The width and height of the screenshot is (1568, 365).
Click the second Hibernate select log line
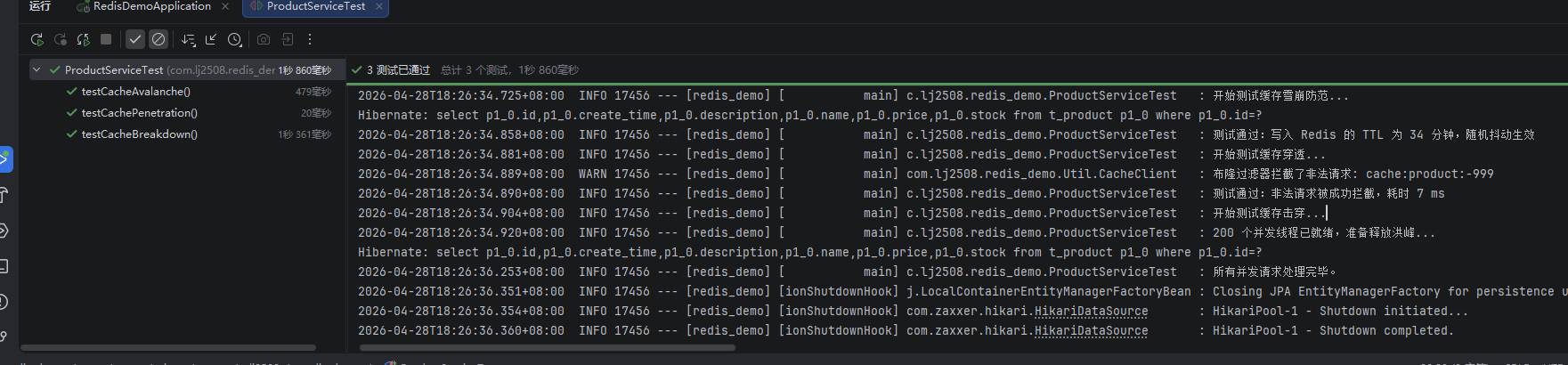pyautogui.click(x=809, y=253)
